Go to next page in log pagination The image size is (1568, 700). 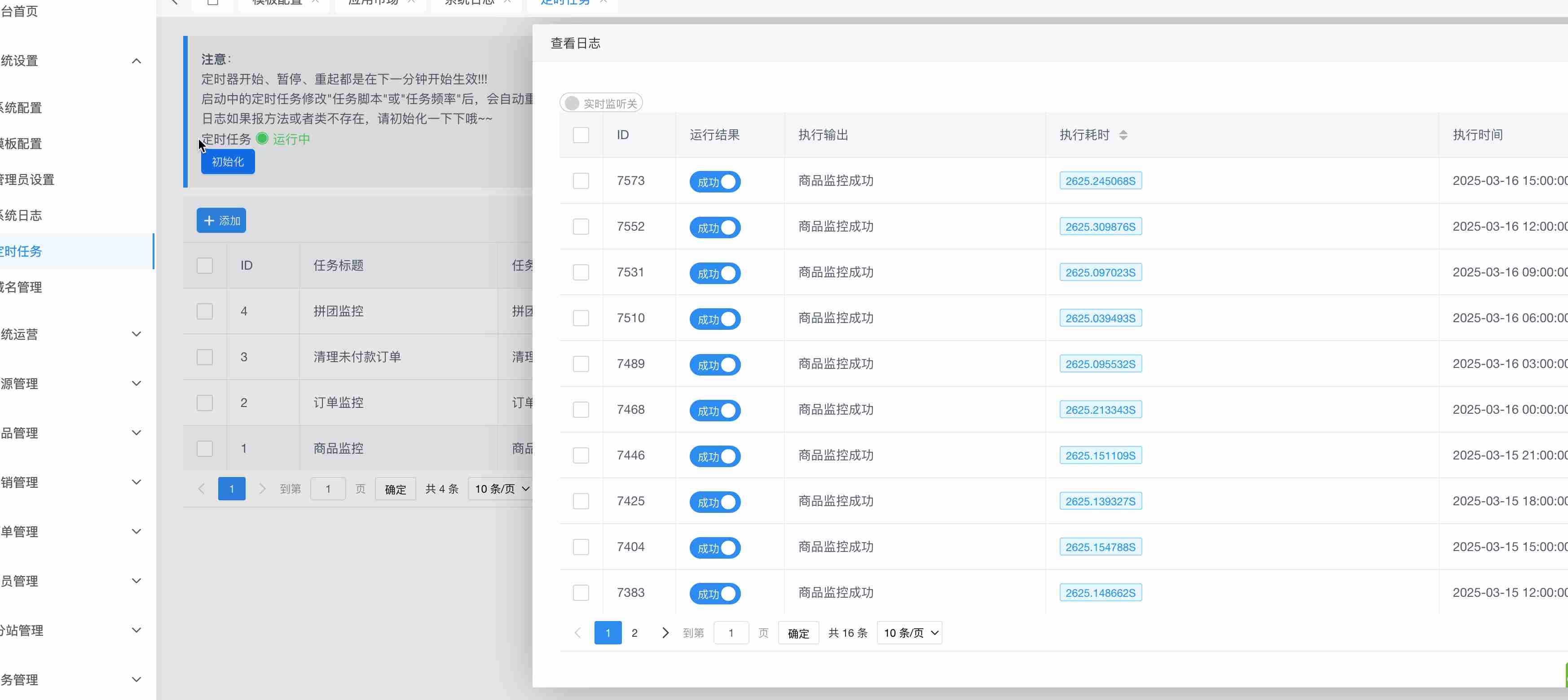pyautogui.click(x=665, y=633)
